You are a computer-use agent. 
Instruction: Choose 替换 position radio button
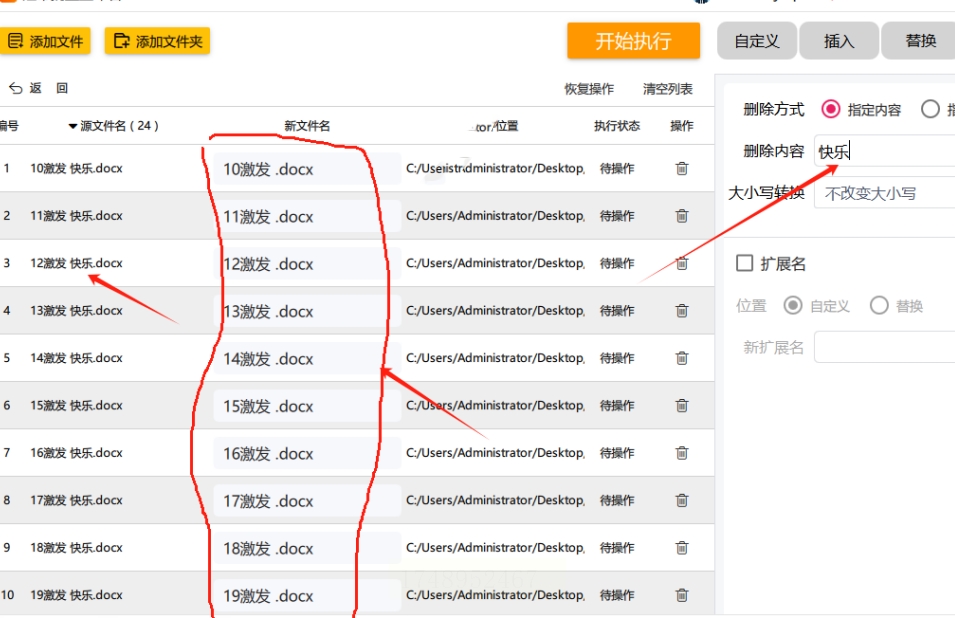[879, 305]
